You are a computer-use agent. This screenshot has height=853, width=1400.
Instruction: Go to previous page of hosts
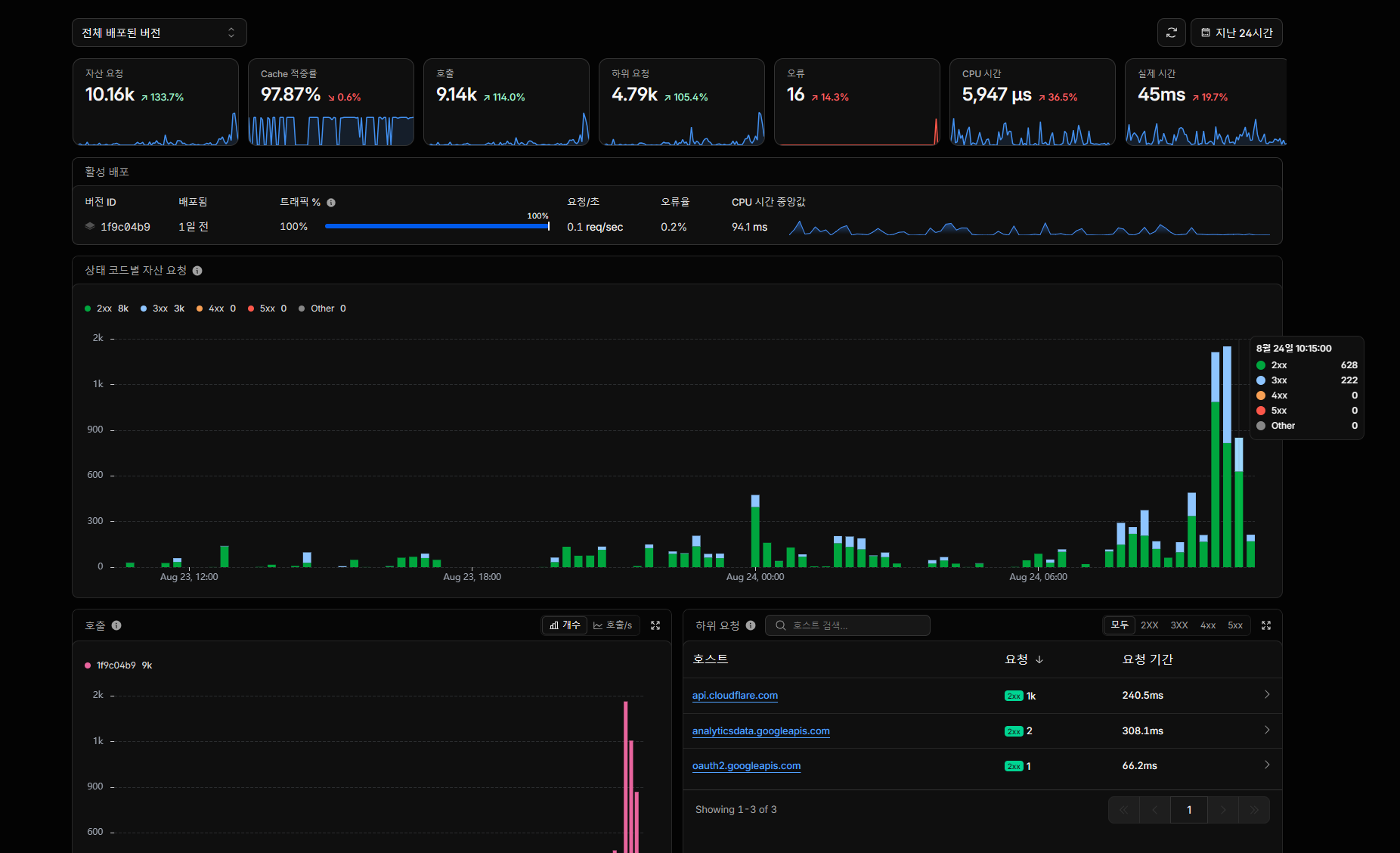[x=1155, y=810]
